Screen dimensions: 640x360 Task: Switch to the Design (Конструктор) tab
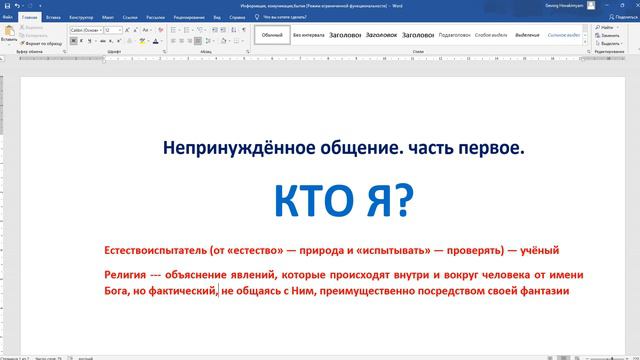click(81, 18)
